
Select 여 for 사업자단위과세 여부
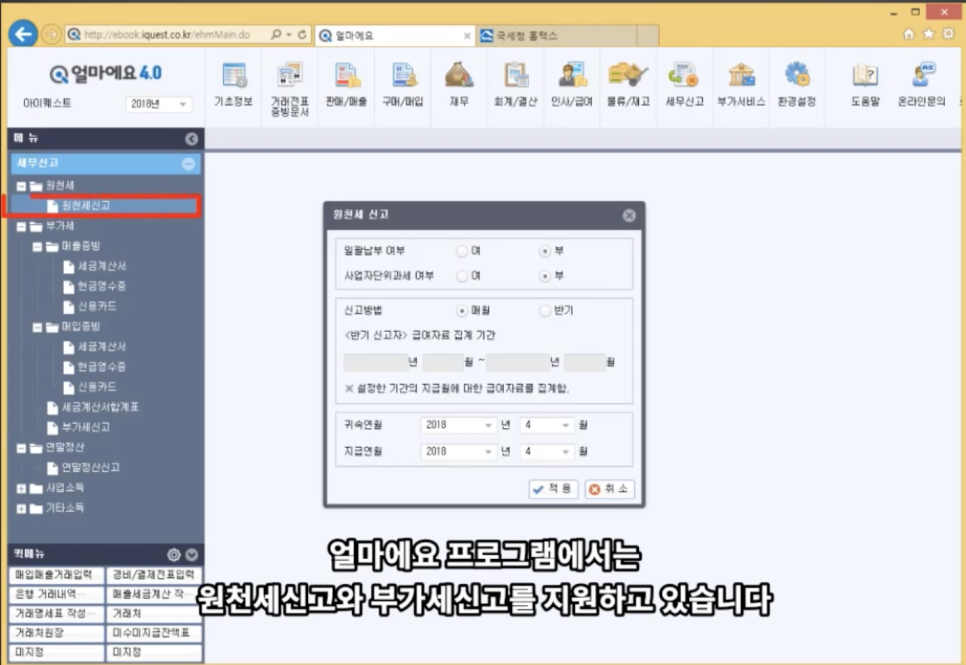point(462,276)
